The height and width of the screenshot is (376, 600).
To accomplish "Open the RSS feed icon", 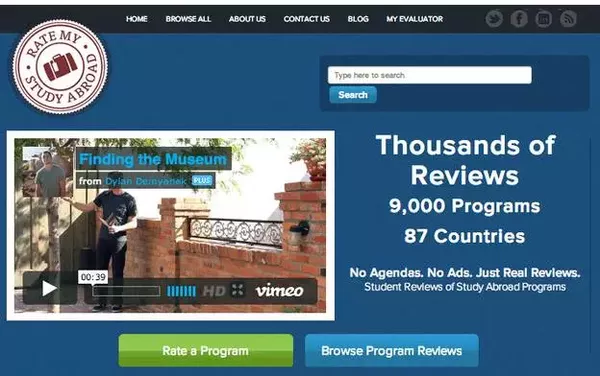I will coord(568,18).
